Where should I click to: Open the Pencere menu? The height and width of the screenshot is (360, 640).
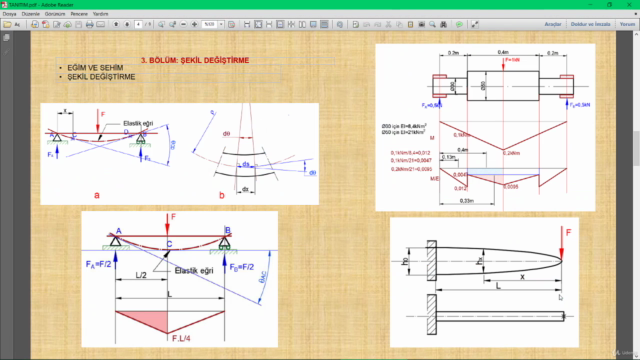click(x=79, y=14)
